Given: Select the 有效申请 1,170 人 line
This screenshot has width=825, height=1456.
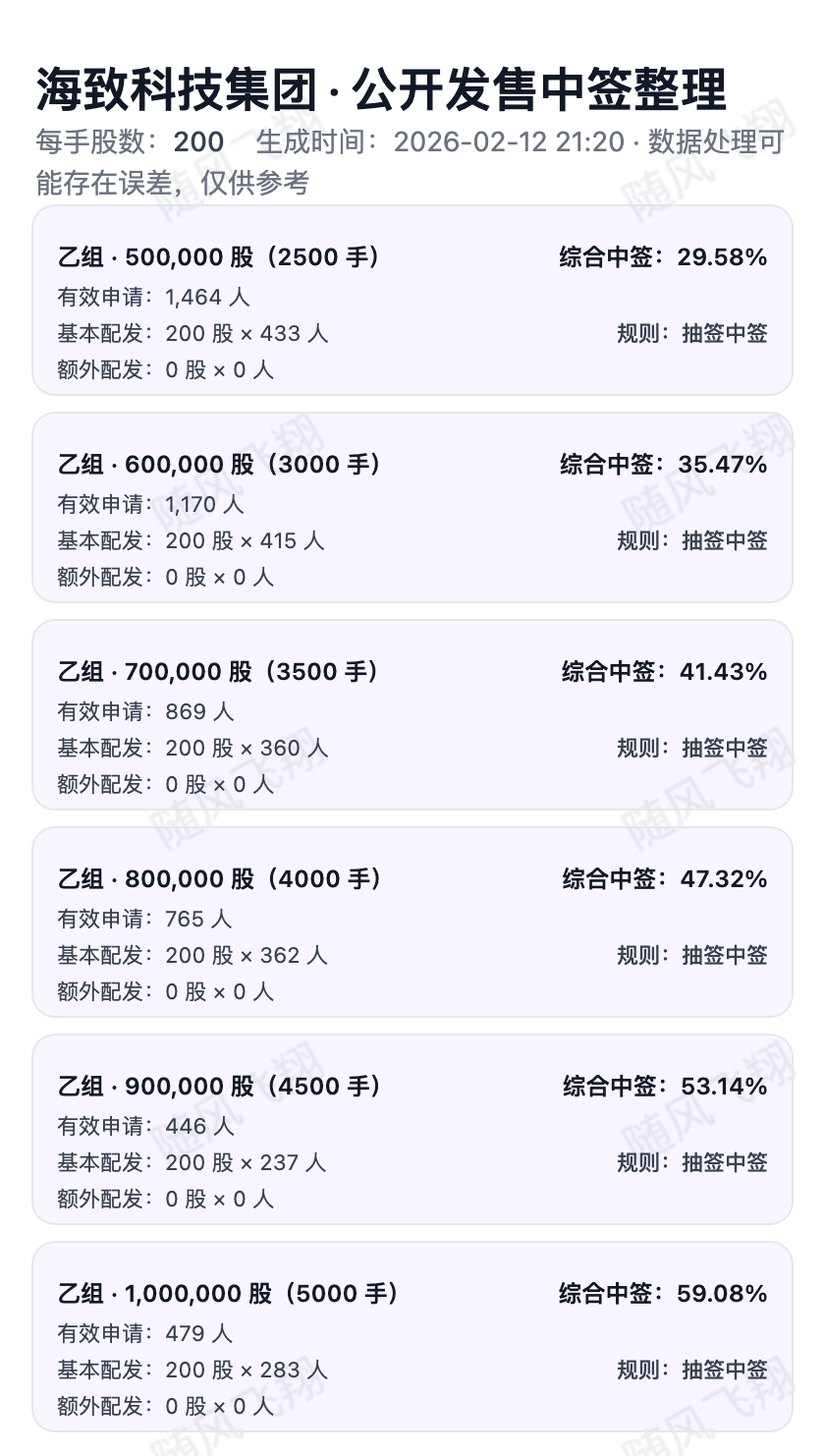Looking at the screenshot, I should [x=150, y=504].
